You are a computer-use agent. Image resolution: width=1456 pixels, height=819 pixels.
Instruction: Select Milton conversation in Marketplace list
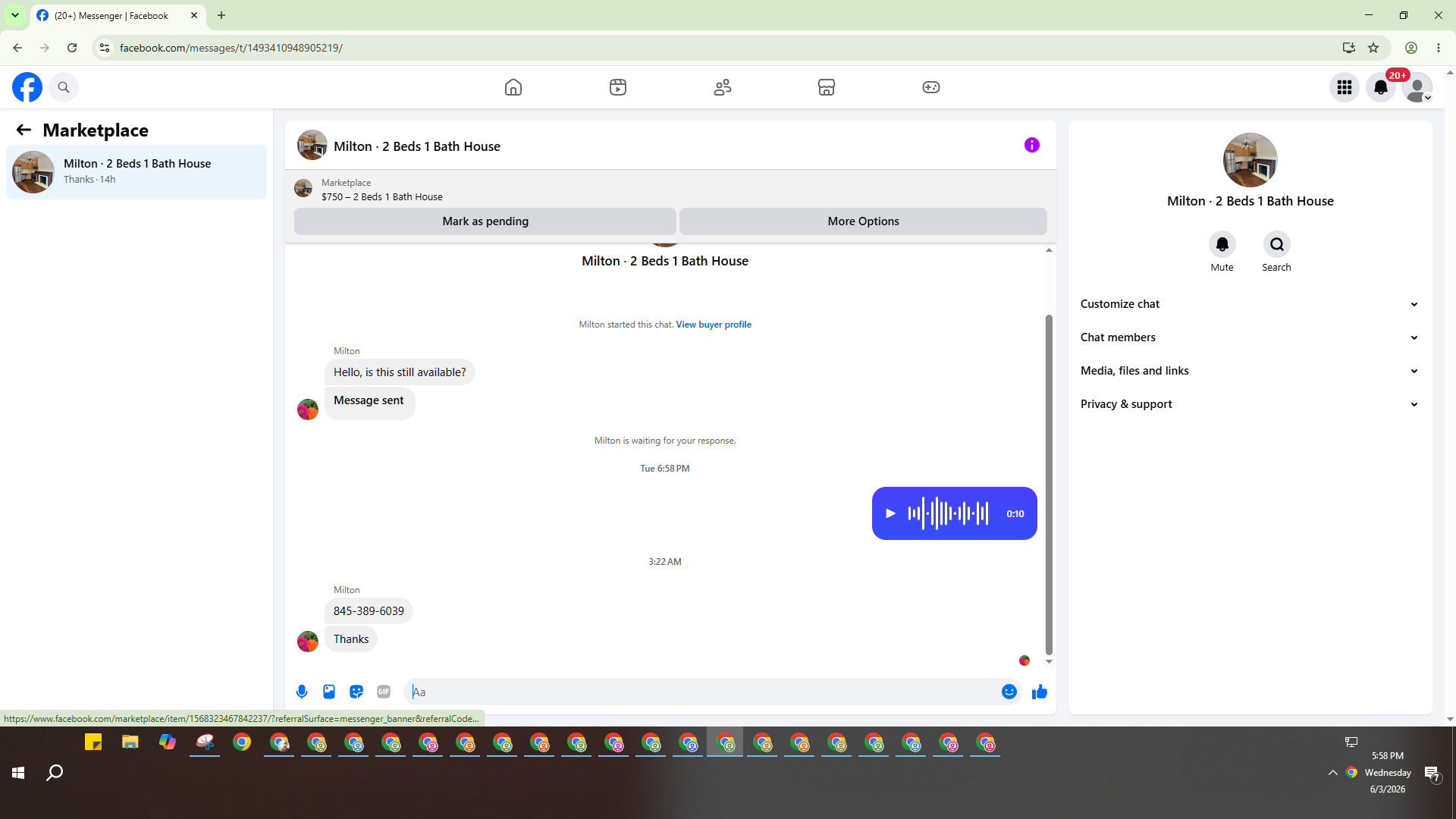(136, 172)
